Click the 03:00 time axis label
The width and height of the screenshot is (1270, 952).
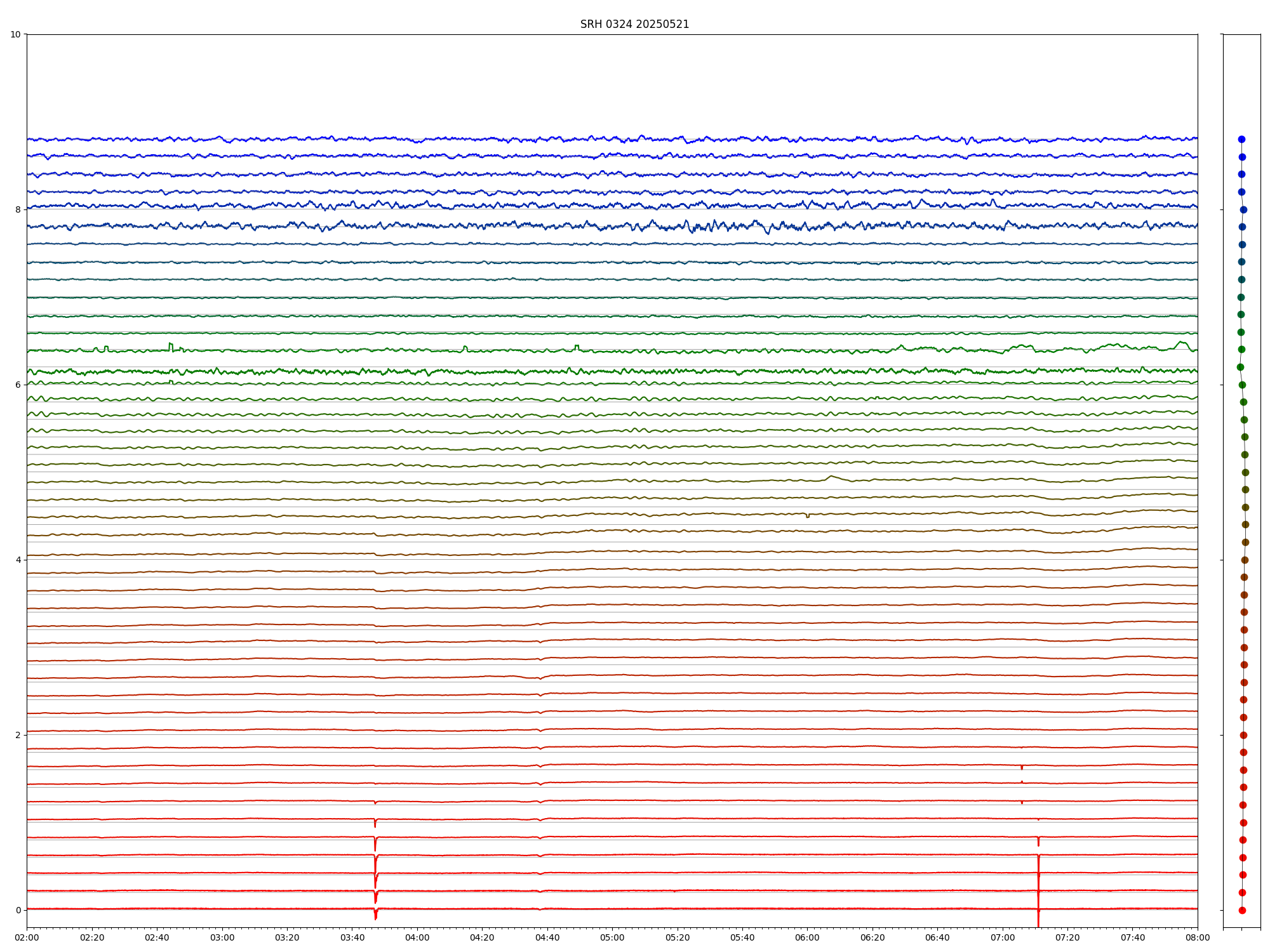click(x=222, y=937)
